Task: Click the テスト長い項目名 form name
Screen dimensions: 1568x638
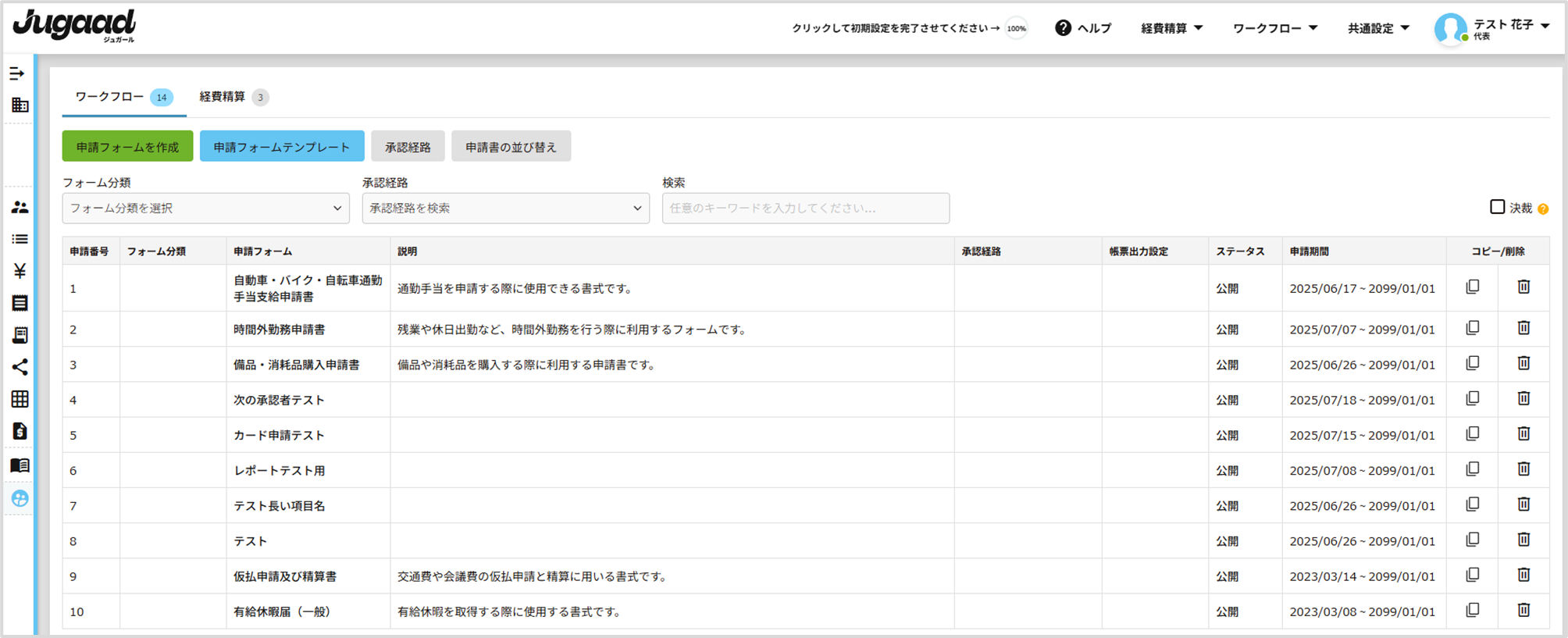Action: [279, 506]
